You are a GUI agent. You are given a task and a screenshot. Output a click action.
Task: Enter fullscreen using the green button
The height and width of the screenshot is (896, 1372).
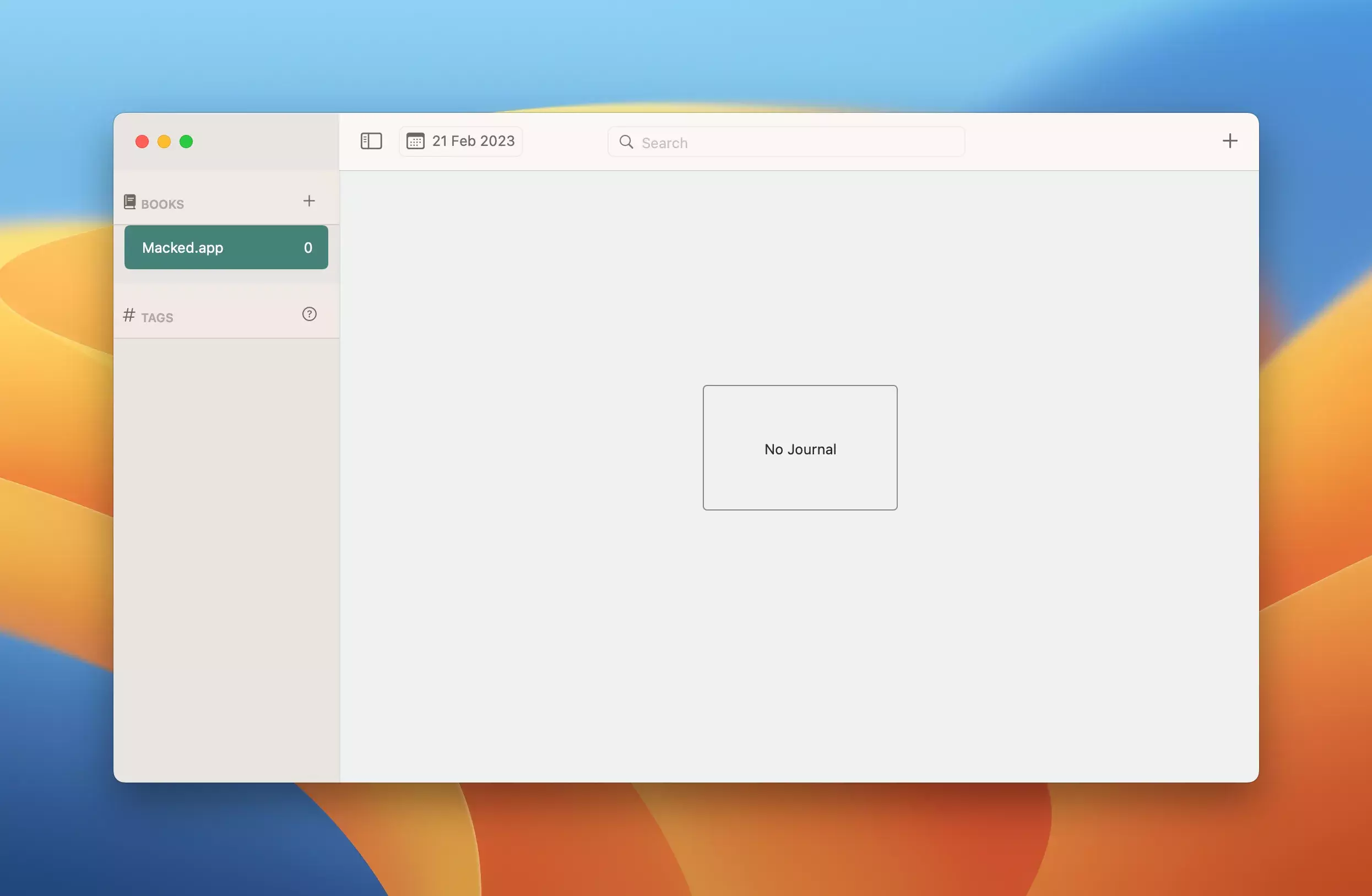tap(186, 142)
